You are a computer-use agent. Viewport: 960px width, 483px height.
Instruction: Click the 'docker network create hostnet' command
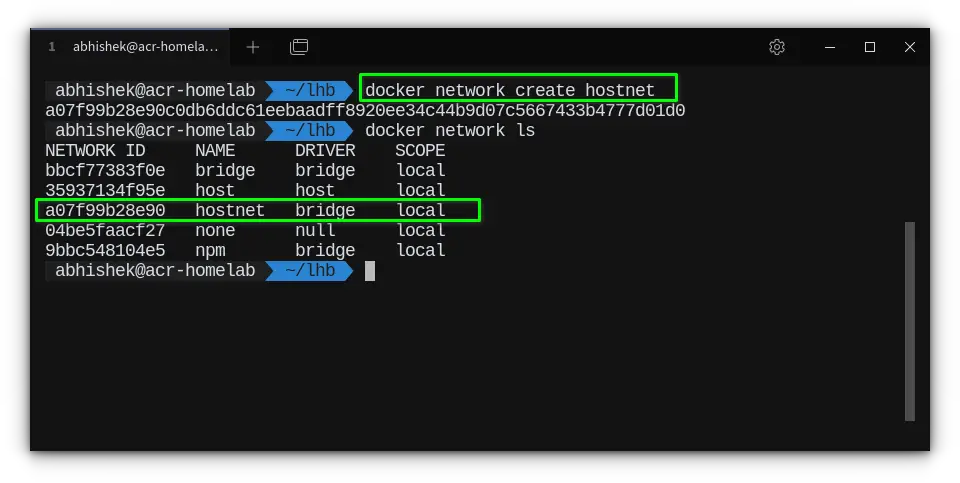coord(510,90)
